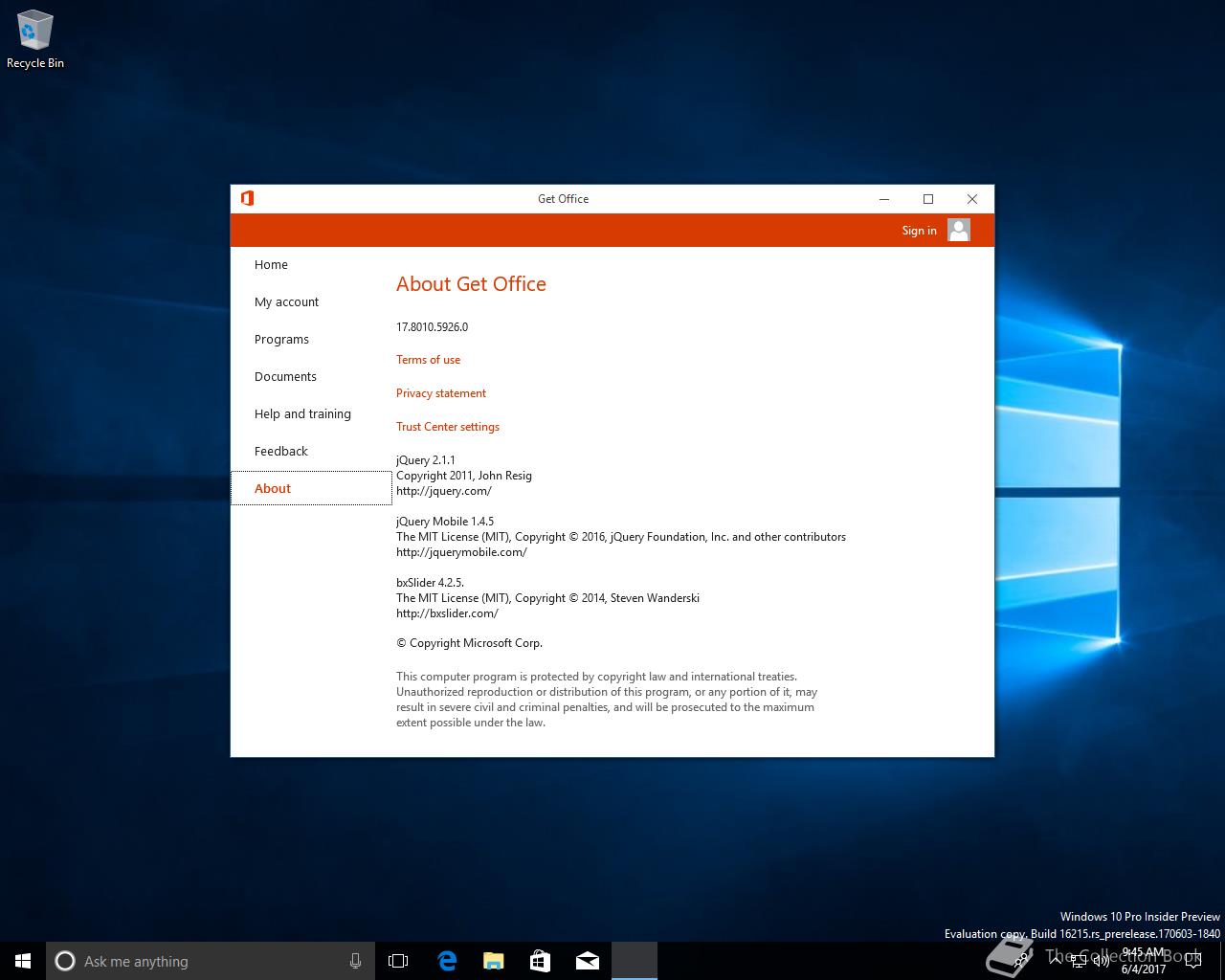Click the About Get Office heading

[x=471, y=284]
